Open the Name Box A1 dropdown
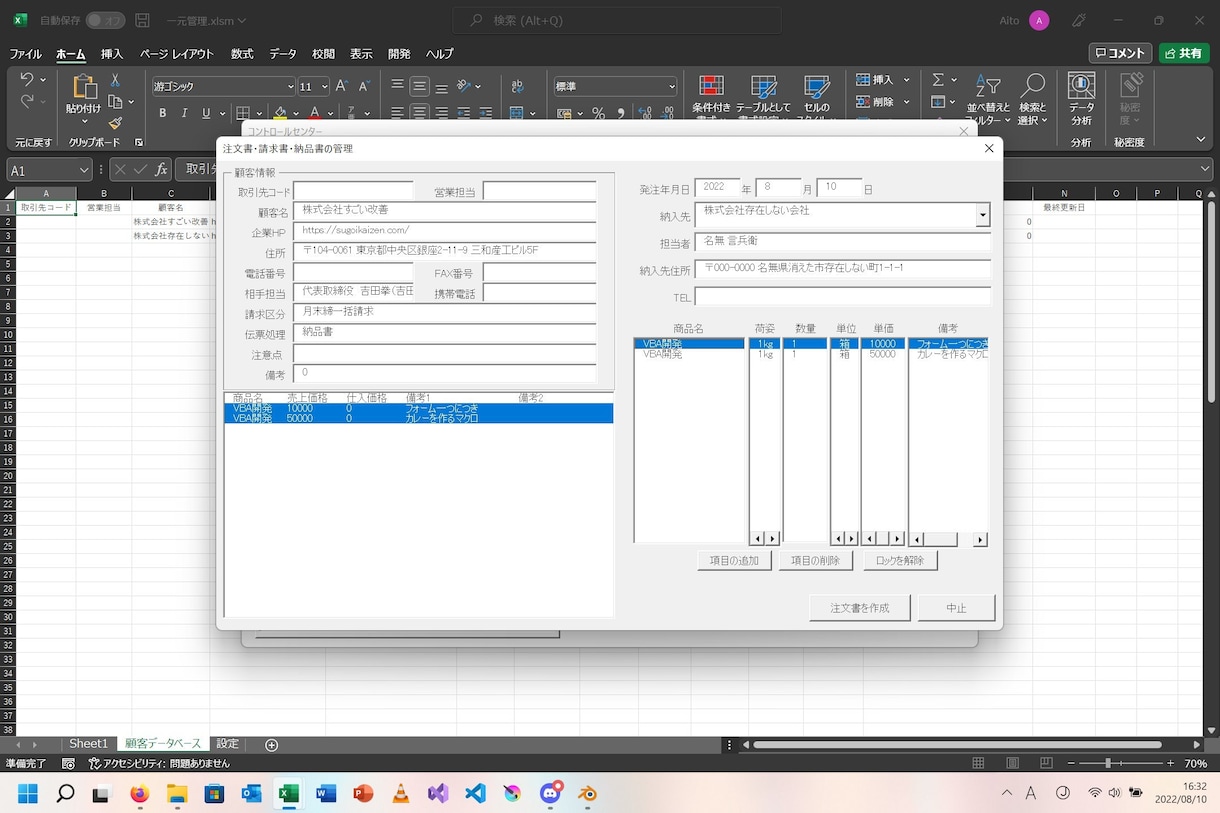 click(x=84, y=169)
